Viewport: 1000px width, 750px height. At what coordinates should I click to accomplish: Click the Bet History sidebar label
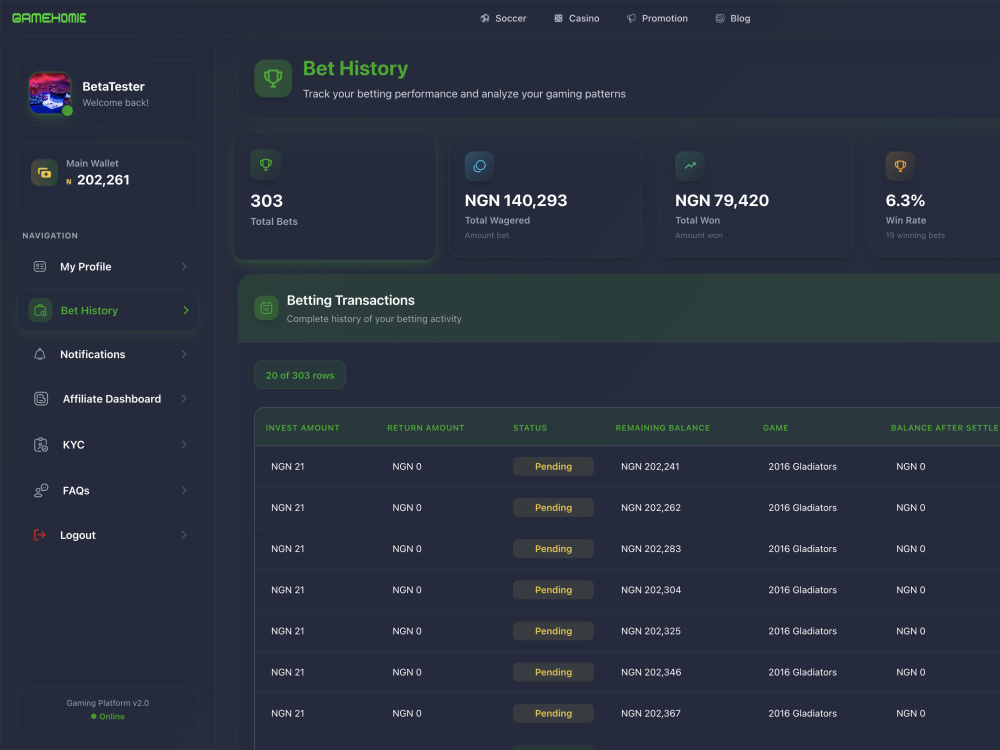pyautogui.click(x=89, y=311)
